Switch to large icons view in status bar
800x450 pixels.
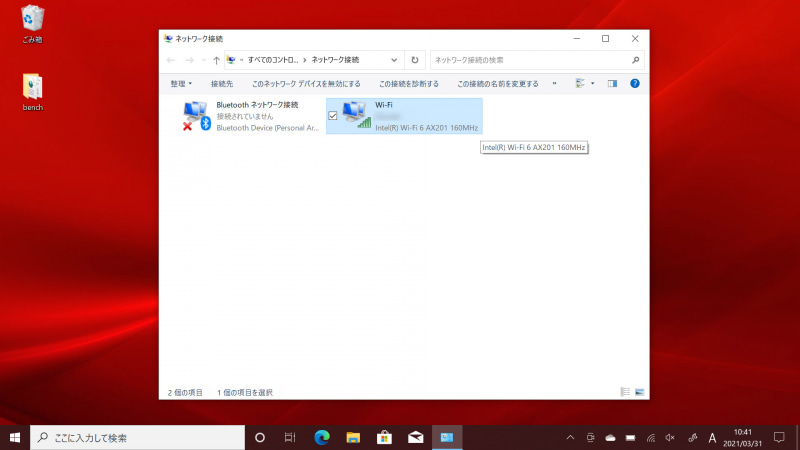[639, 392]
